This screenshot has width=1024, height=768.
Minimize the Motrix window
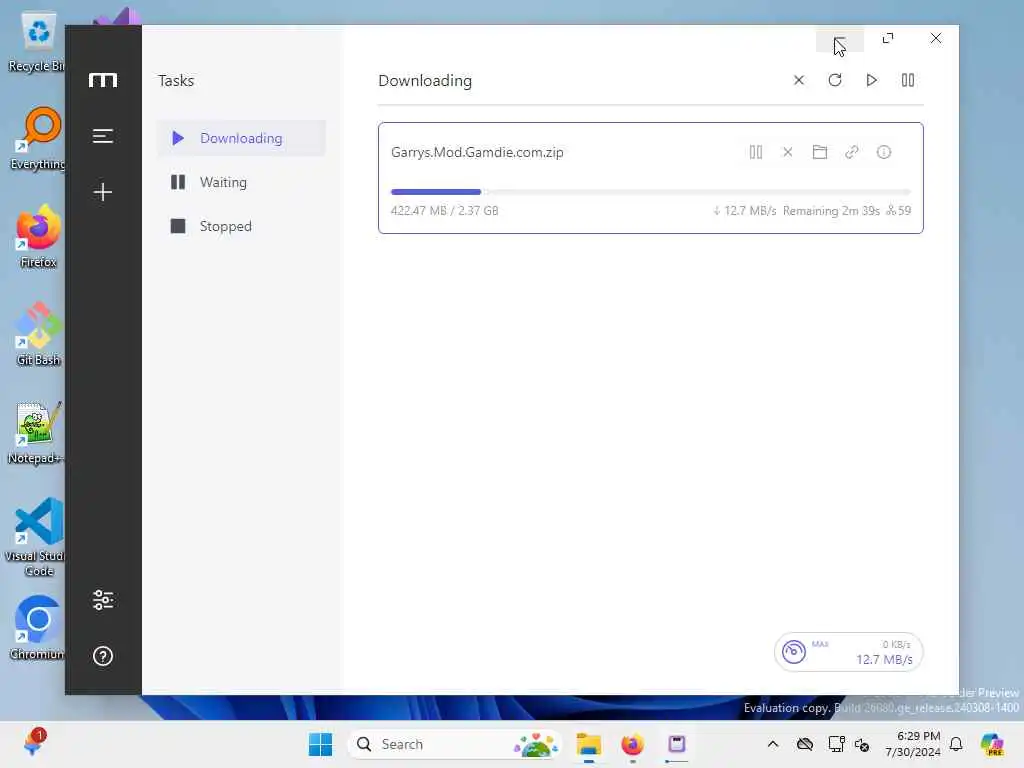click(840, 39)
